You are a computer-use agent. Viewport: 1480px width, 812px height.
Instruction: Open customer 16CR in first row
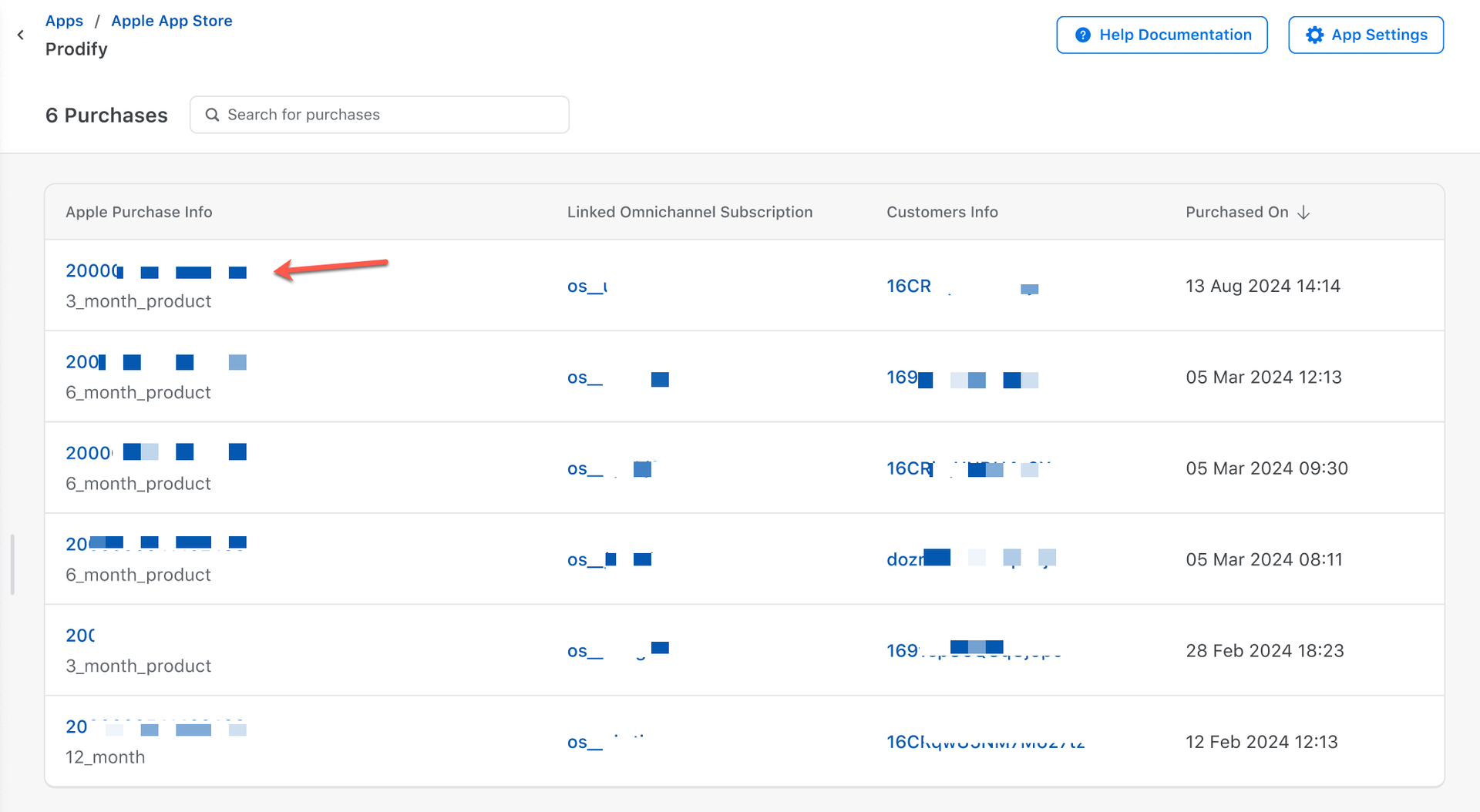point(909,287)
